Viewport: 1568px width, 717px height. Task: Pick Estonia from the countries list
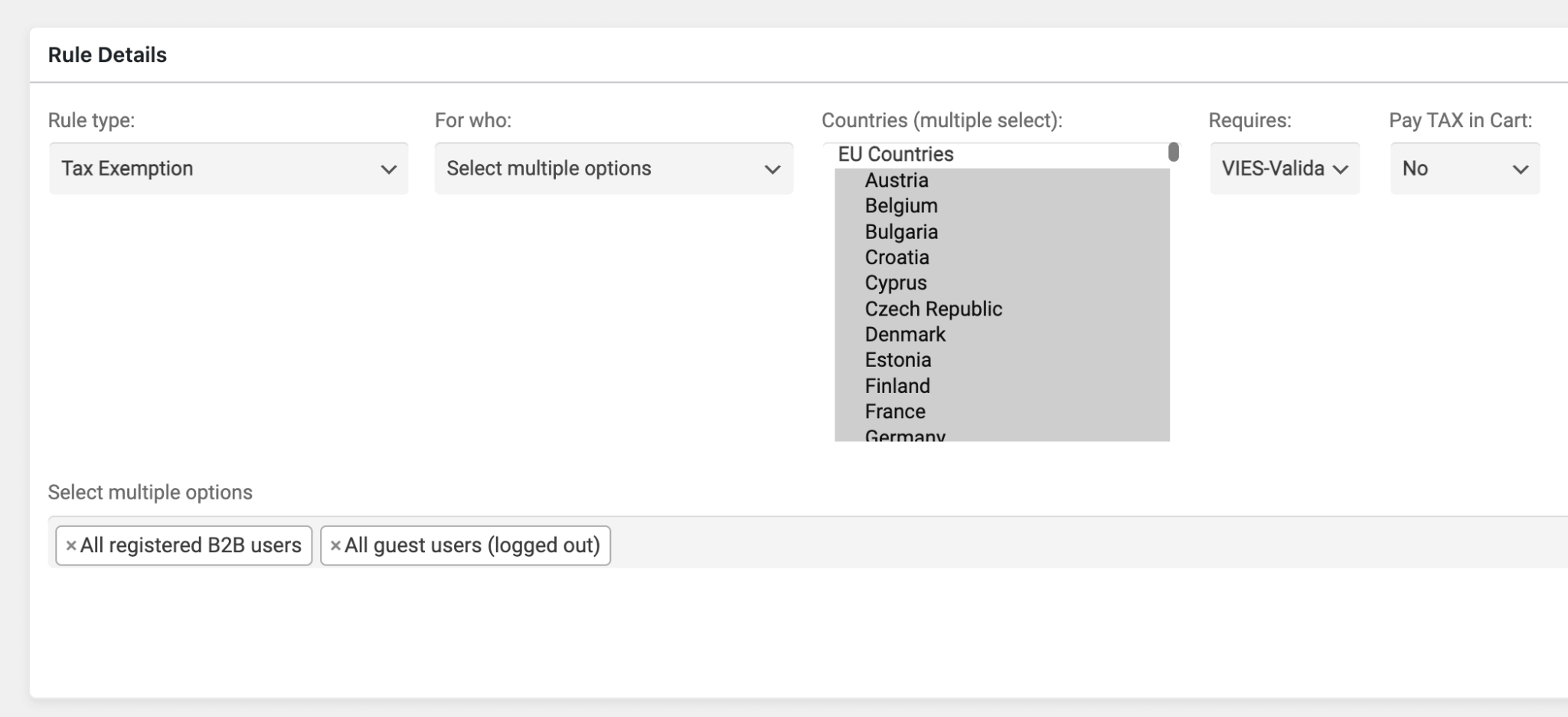point(898,360)
